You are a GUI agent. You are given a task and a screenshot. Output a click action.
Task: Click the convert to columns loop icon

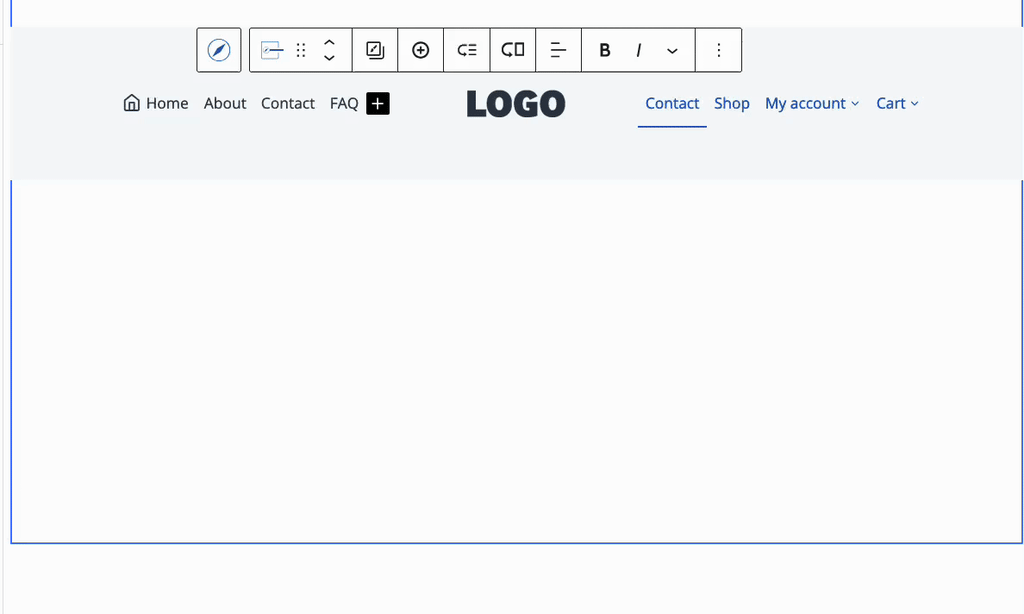(x=513, y=50)
